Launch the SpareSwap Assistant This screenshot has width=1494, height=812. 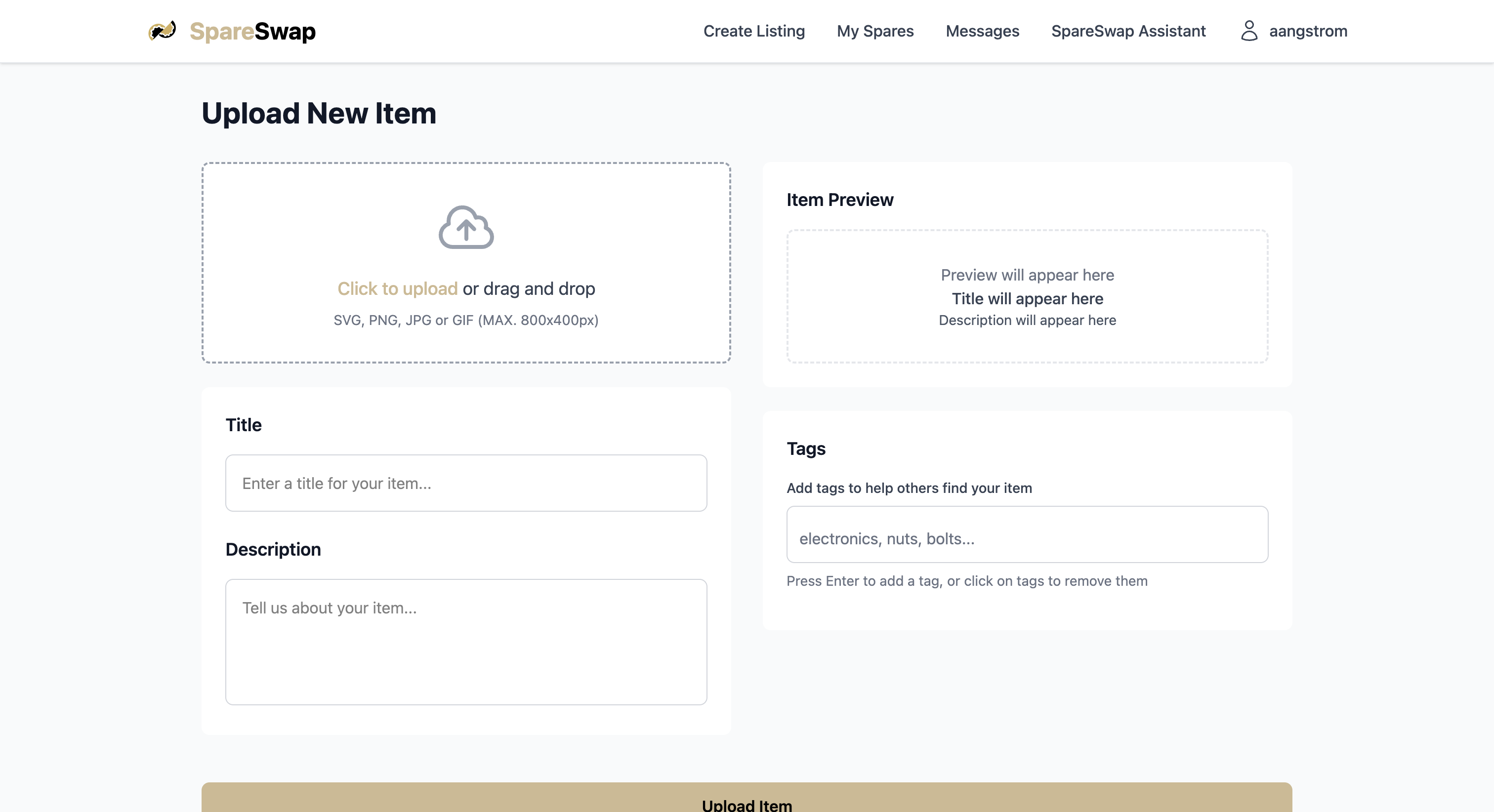tap(1128, 31)
